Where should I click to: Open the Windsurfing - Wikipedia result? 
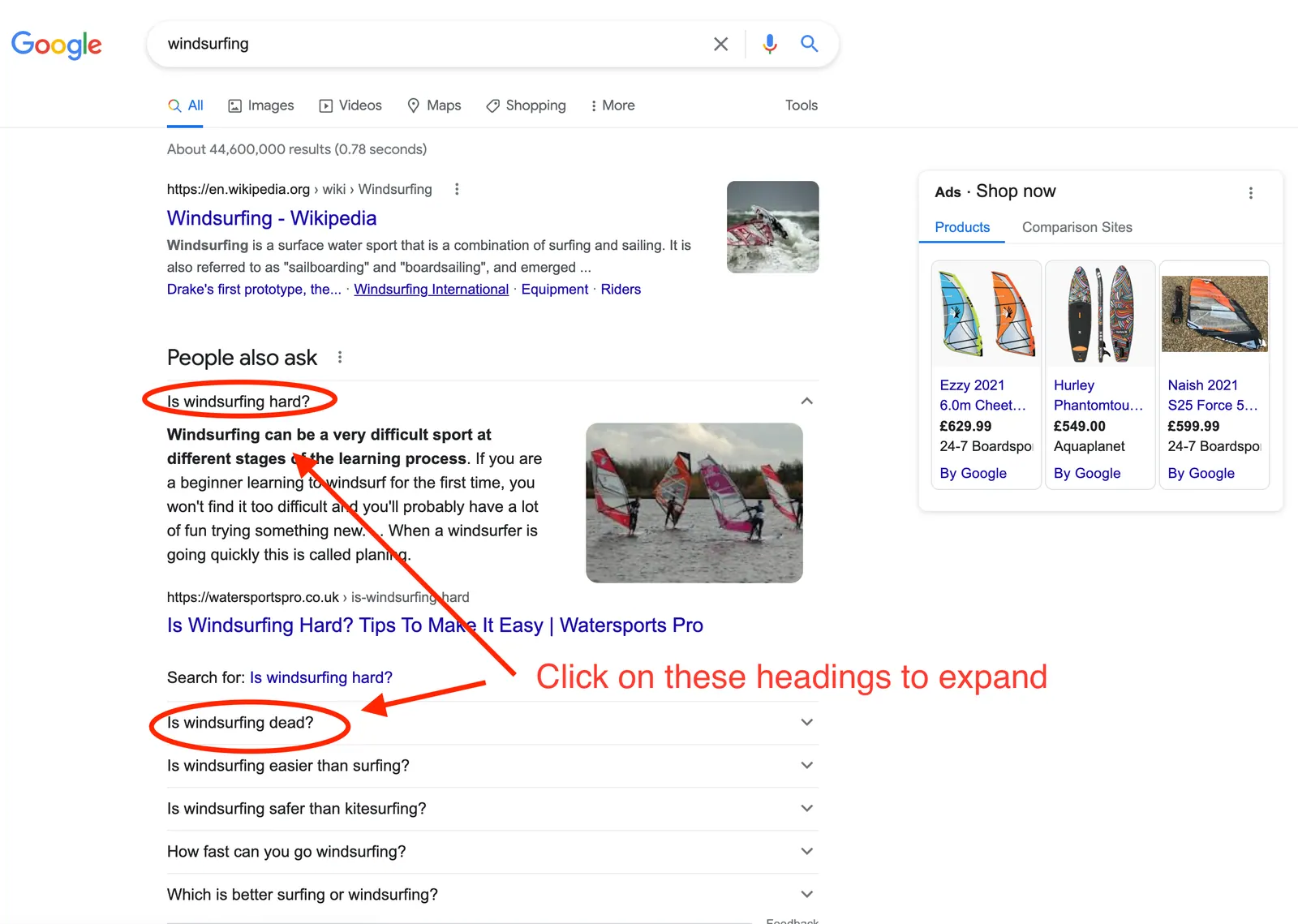click(x=272, y=218)
